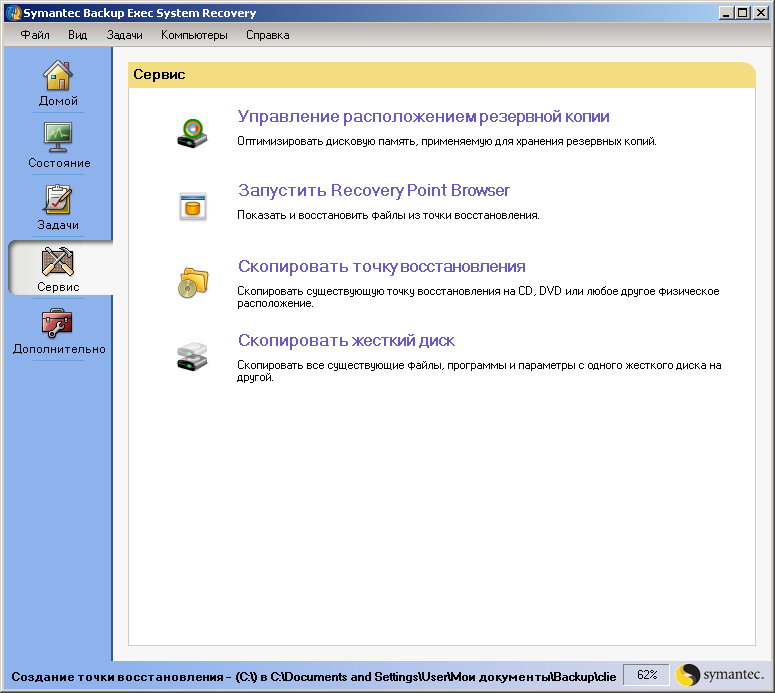Open Скопировать жесткий диск link
The height and width of the screenshot is (693, 775).
click(346, 341)
